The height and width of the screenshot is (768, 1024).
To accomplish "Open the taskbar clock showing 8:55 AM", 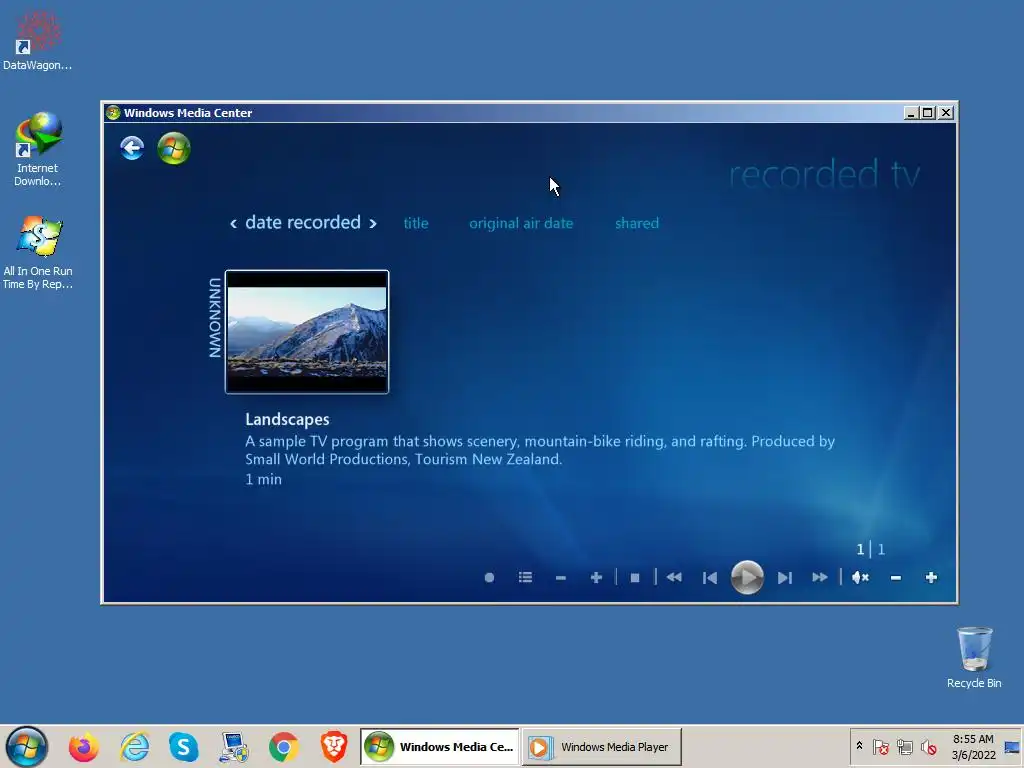I will point(973,746).
